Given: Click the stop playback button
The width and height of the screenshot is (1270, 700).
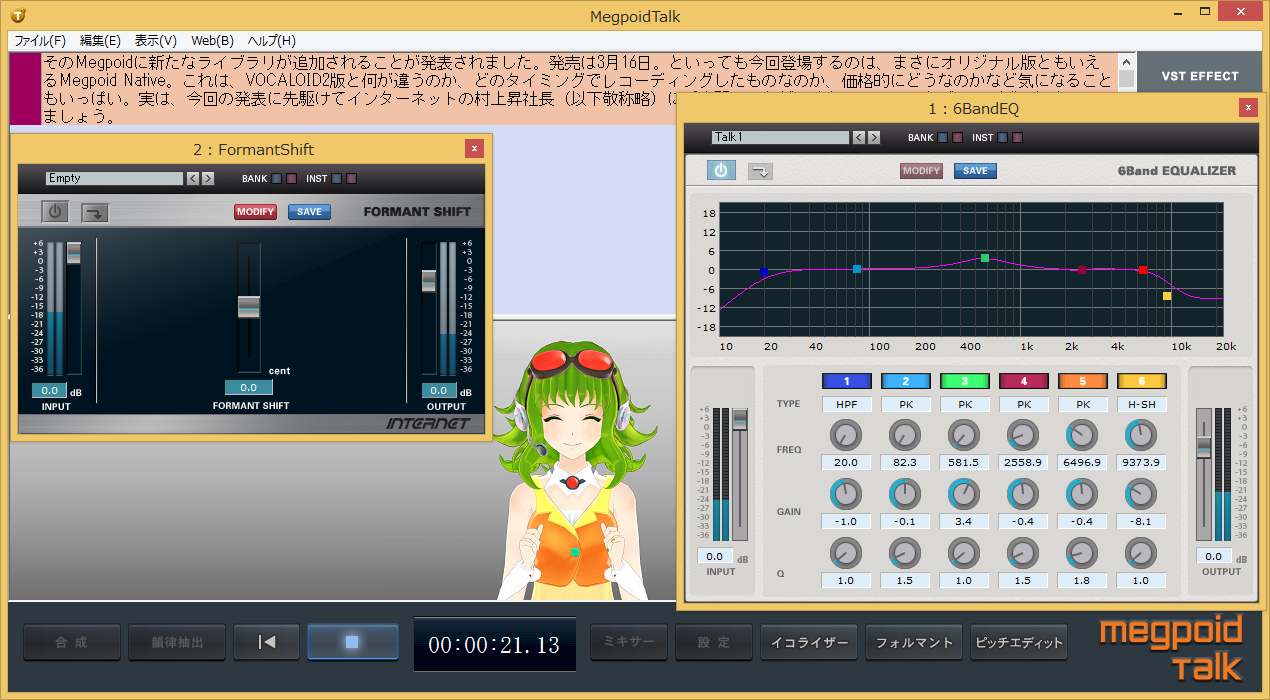Looking at the screenshot, I should [x=352, y=642].
